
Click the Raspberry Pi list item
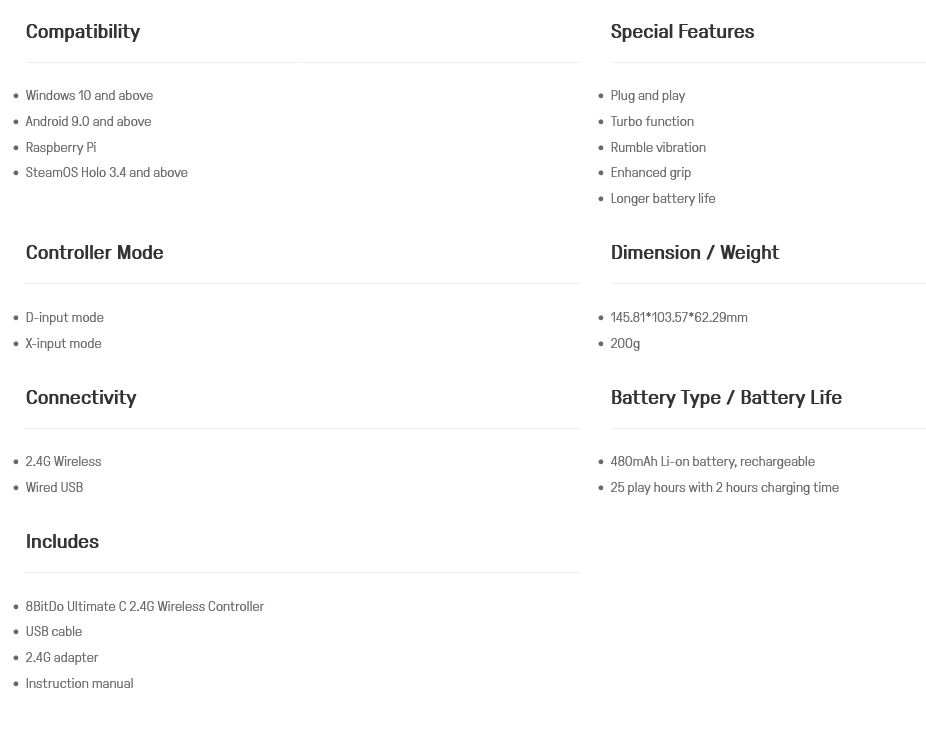coord(61,148)
